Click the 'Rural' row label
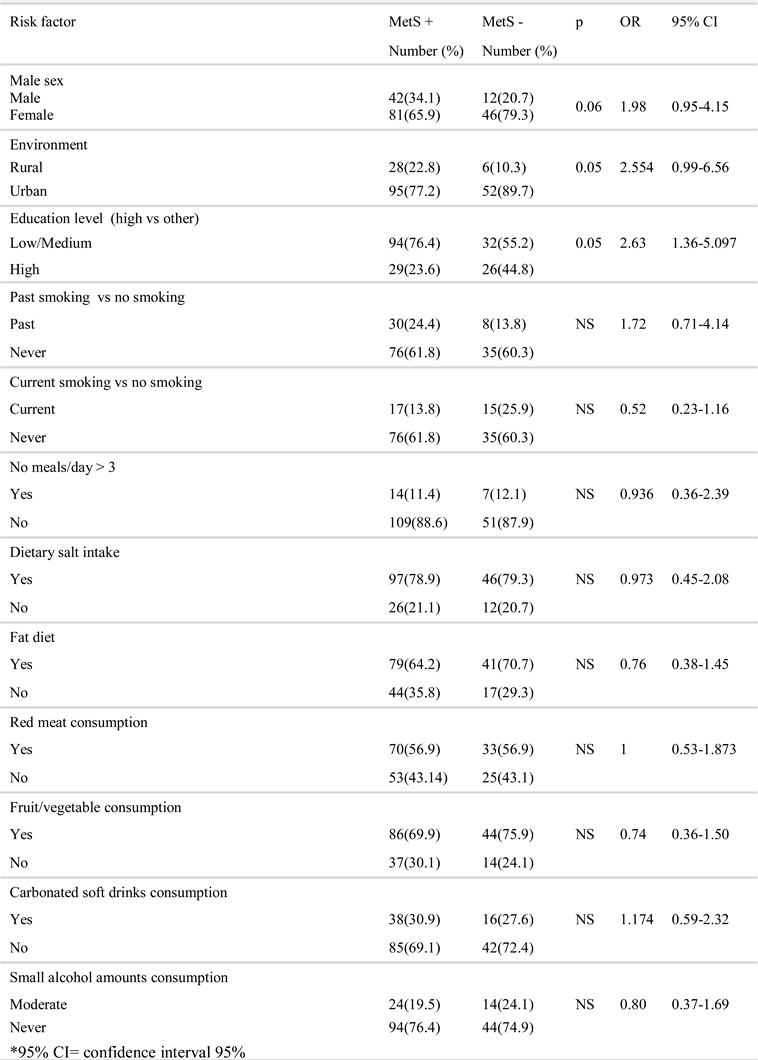Viewport: 758px width, 1060px height. click(x=26, y=168)
